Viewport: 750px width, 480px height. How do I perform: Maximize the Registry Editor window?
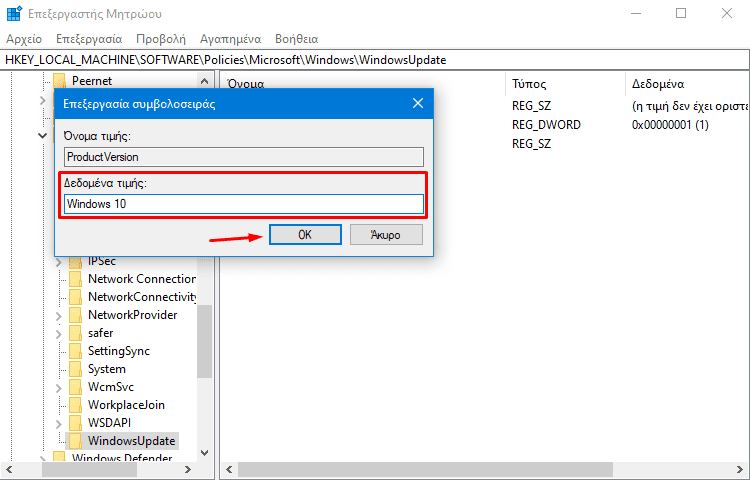(x=681, y=13)
